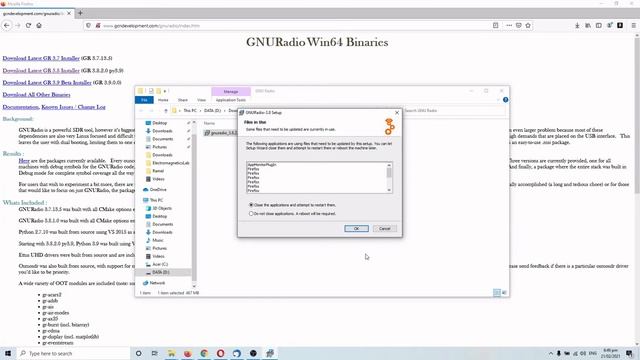Open the Home tab in File Explorer

click(163, 100)
